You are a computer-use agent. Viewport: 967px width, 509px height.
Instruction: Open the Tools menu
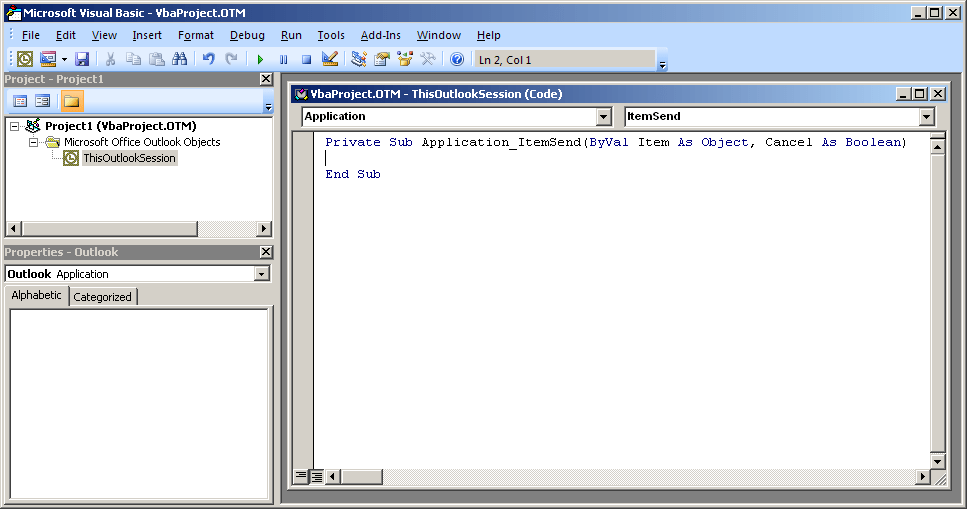[x=331, y=35]
